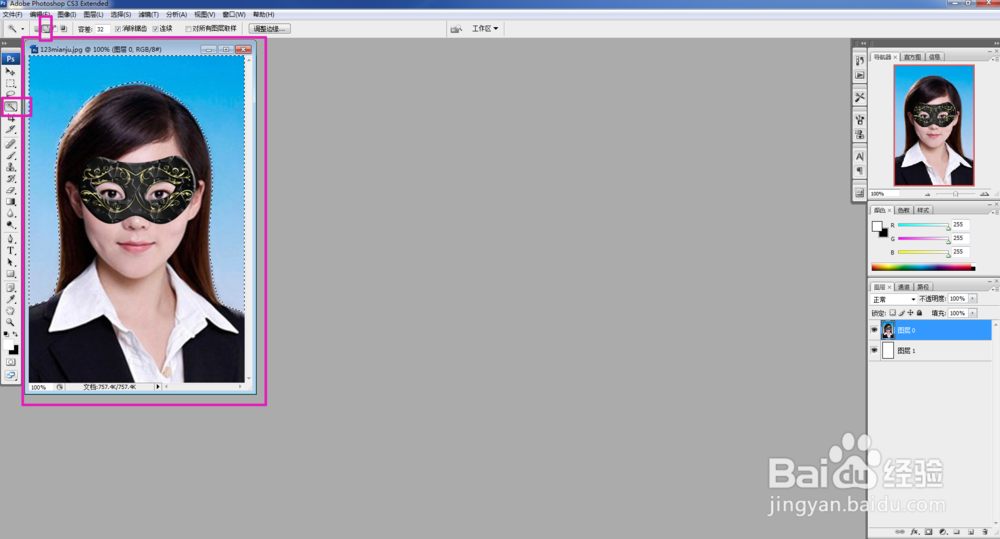Switch to the Histogram tab (直方图)

(x=912, y=57)
